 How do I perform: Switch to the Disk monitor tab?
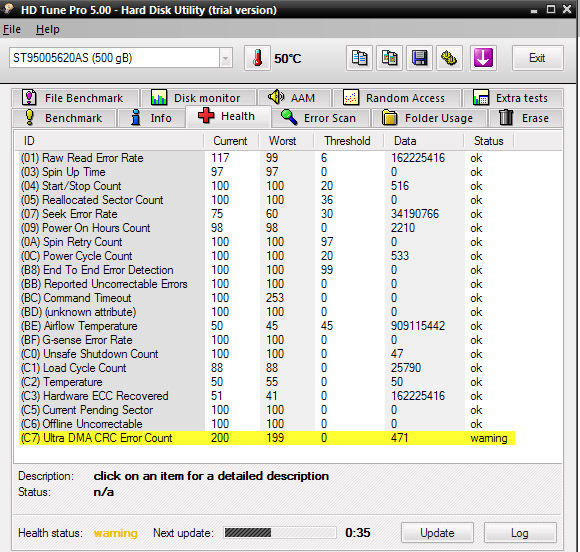point(198,98)
